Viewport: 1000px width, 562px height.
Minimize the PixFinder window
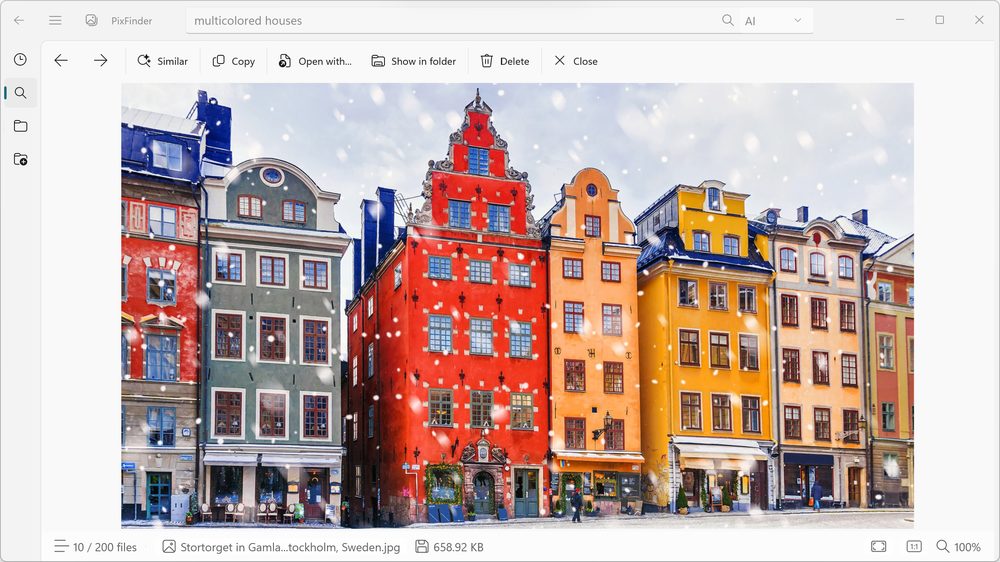pos(900,20)
